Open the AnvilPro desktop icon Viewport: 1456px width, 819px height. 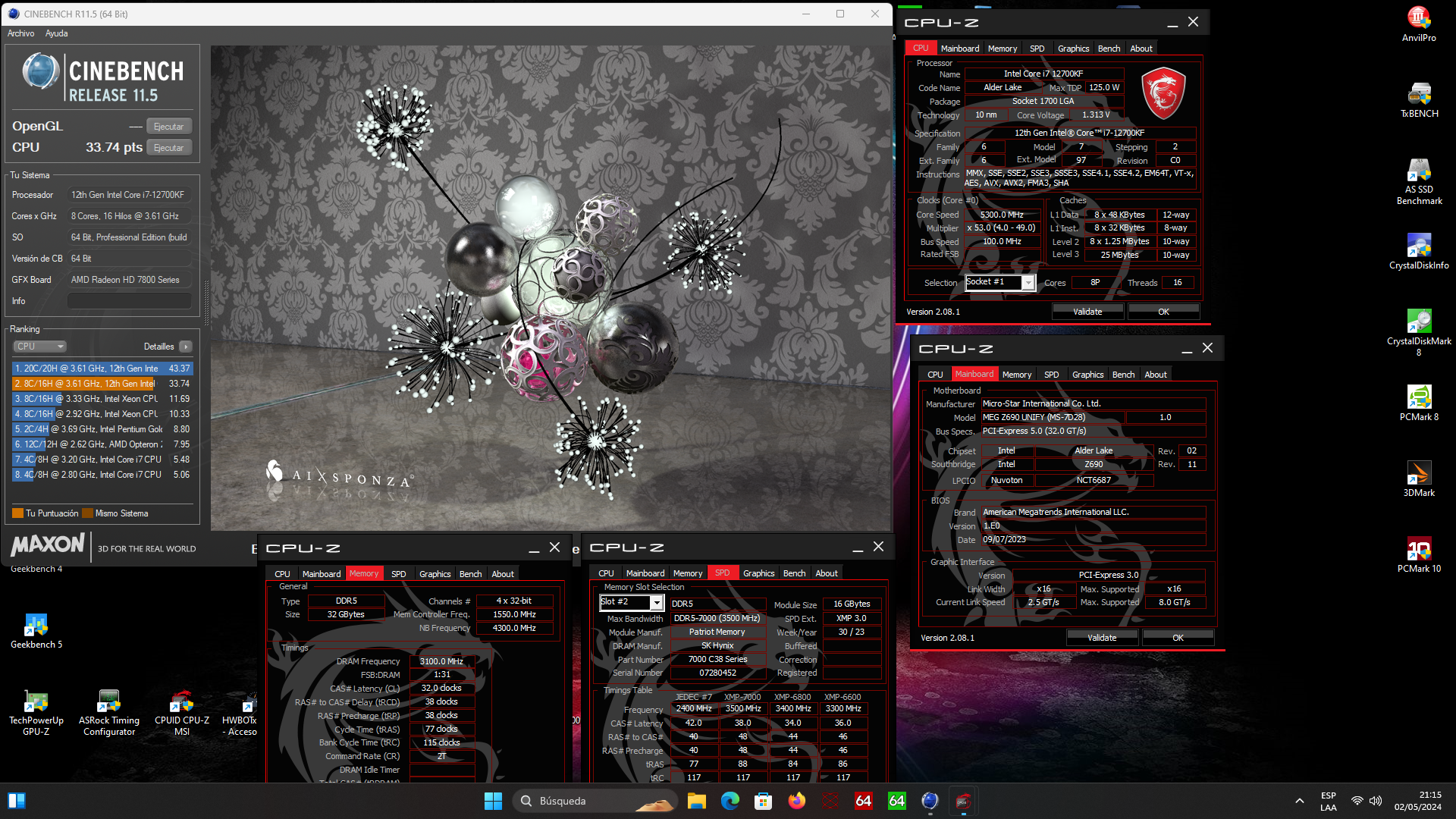coord(1418,24)
